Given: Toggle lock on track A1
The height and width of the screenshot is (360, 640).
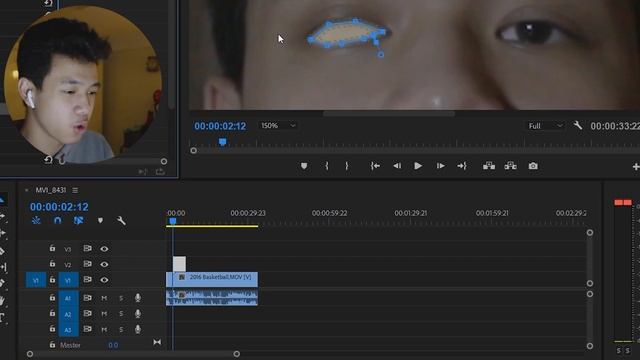Looking at the screenshot, I should (52, 298).
